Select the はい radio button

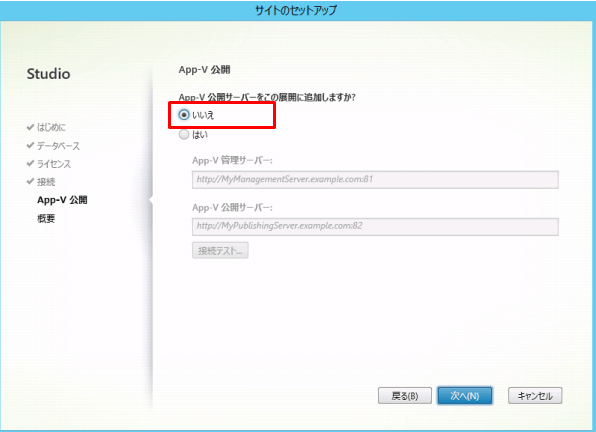point(184,135)
